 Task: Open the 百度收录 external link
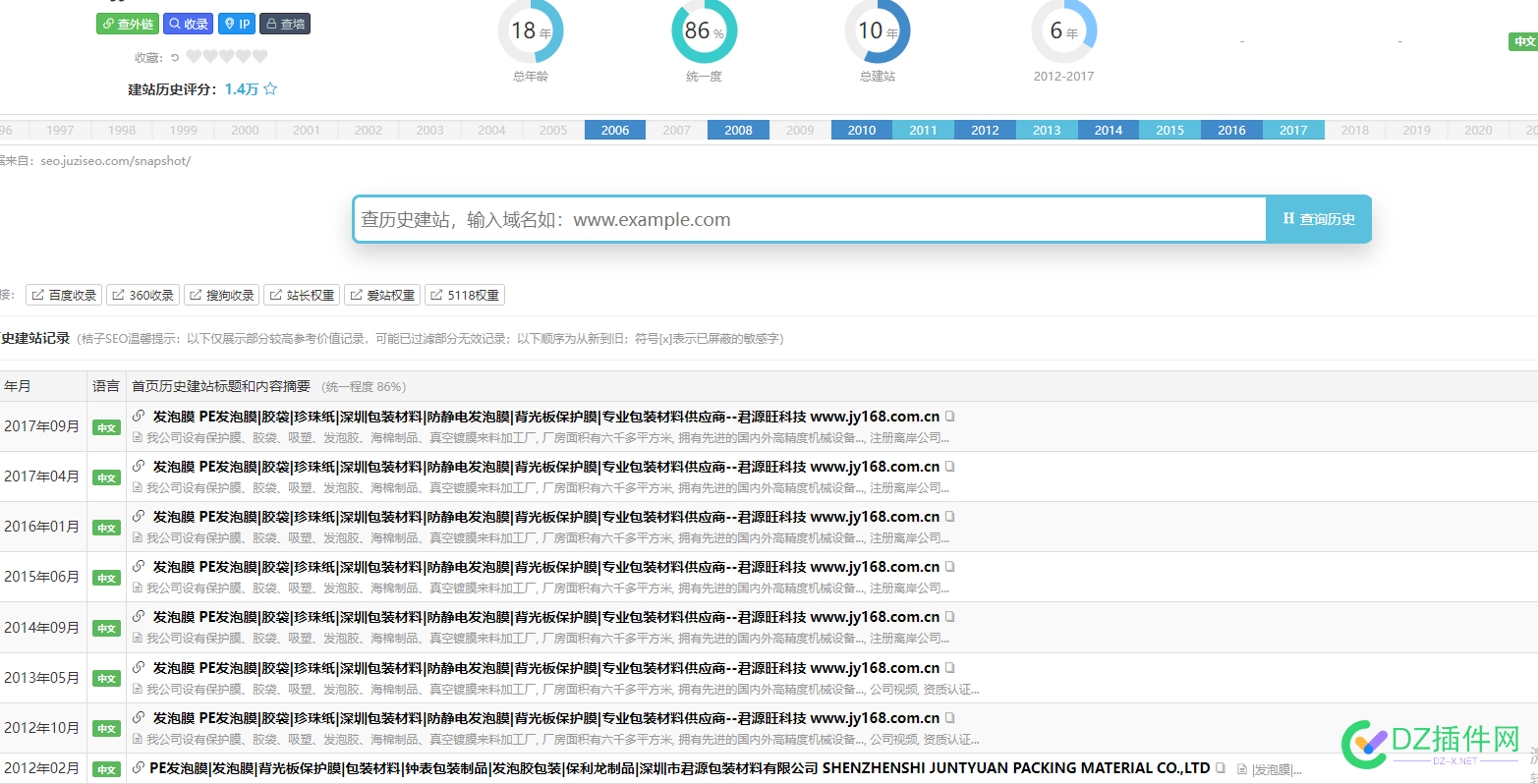(64, 295)
